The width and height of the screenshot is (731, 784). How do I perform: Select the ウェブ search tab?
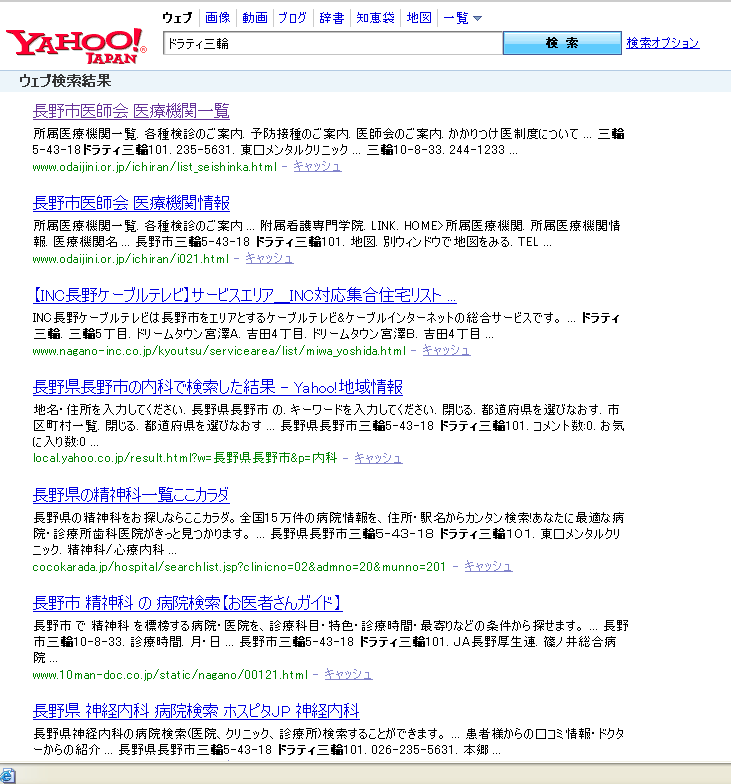point(177,18)
